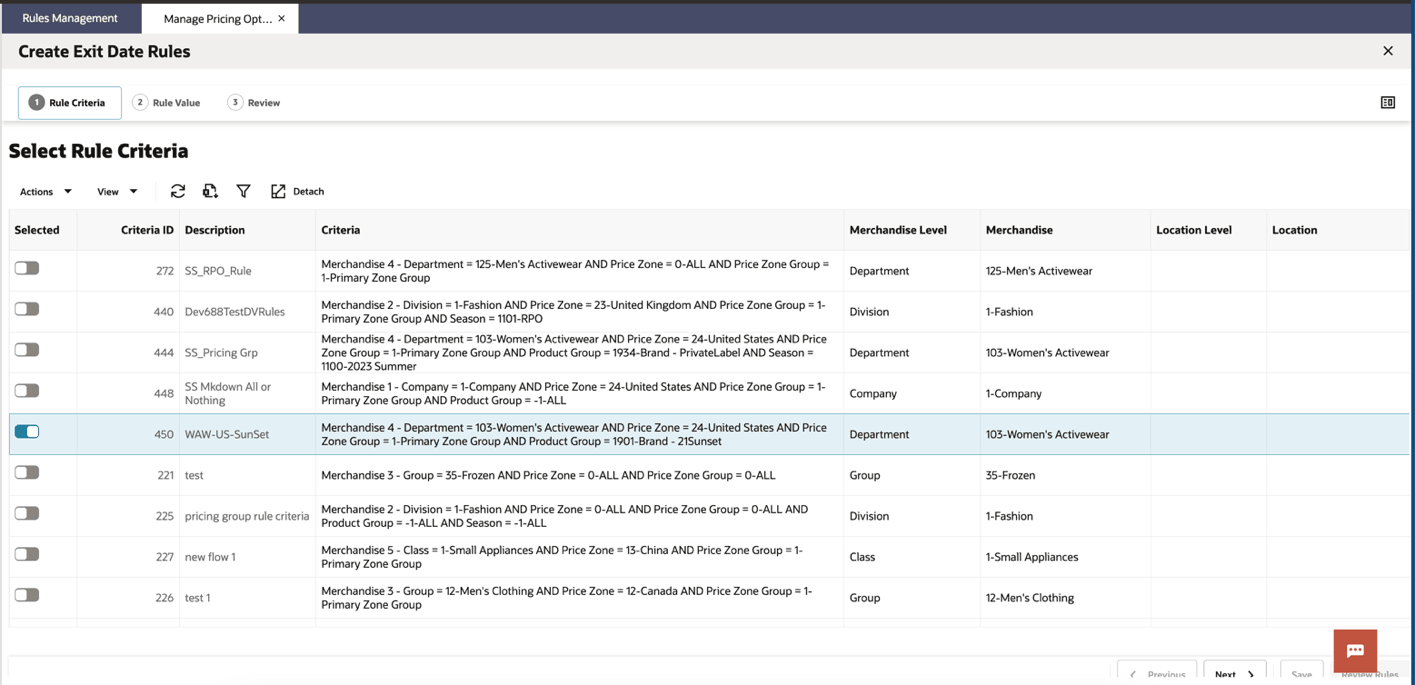Go to step 2 Rule Value

click(167, 102)
